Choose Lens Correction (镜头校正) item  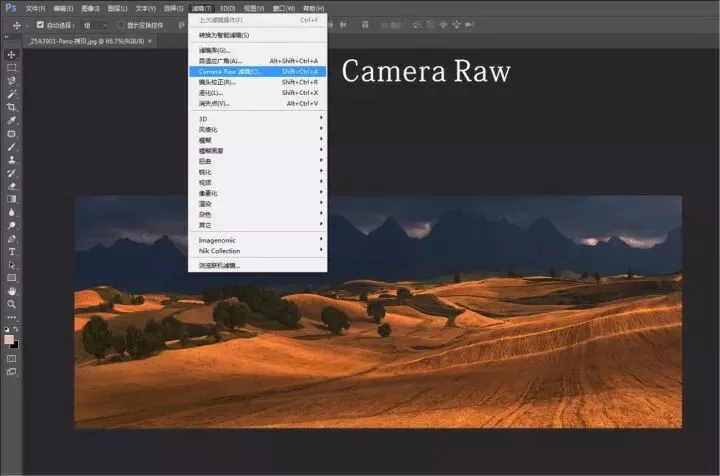tap(258, 82)
